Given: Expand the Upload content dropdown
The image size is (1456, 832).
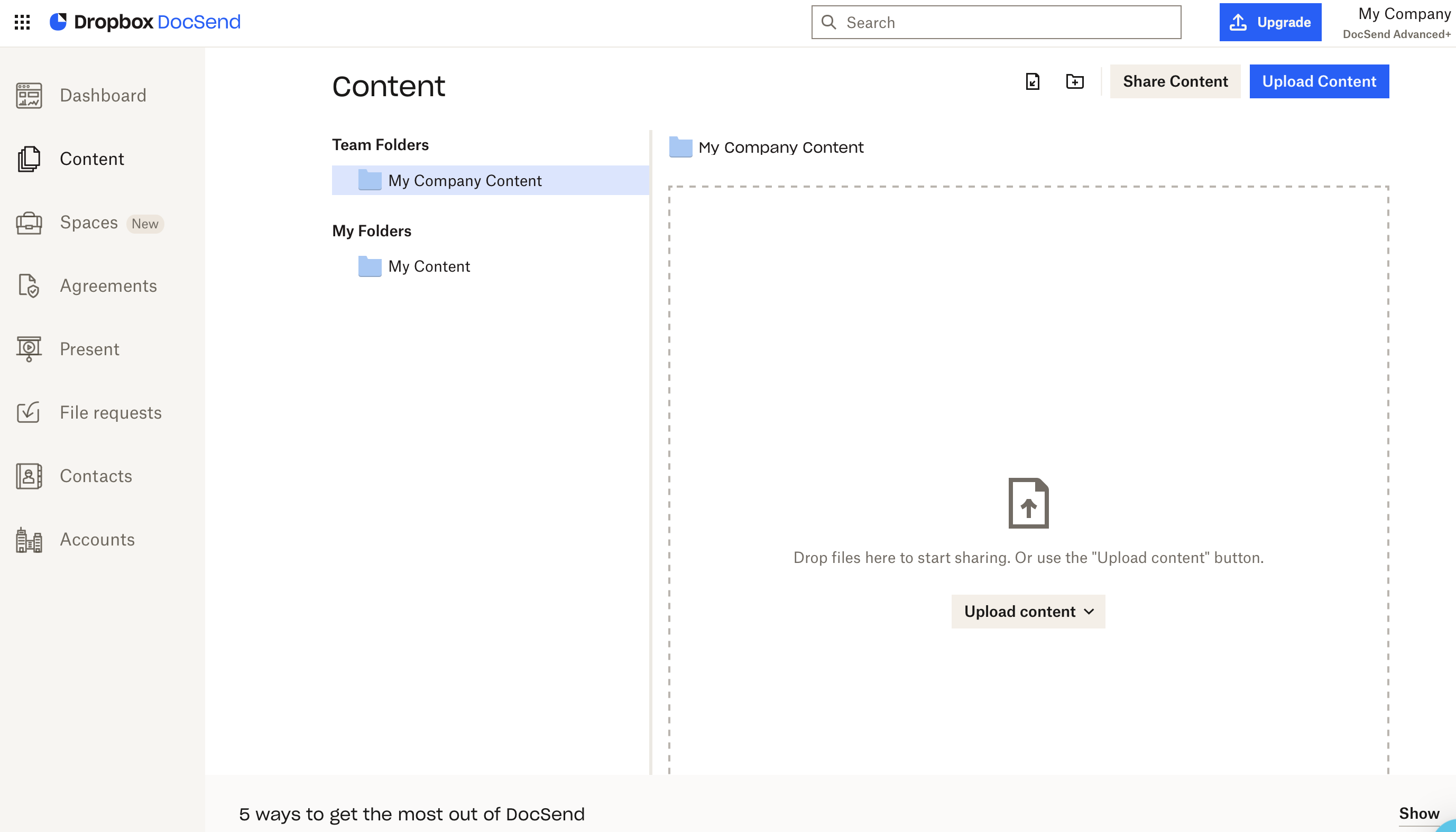Looking at the screenshot, I should click(1027, 612).
